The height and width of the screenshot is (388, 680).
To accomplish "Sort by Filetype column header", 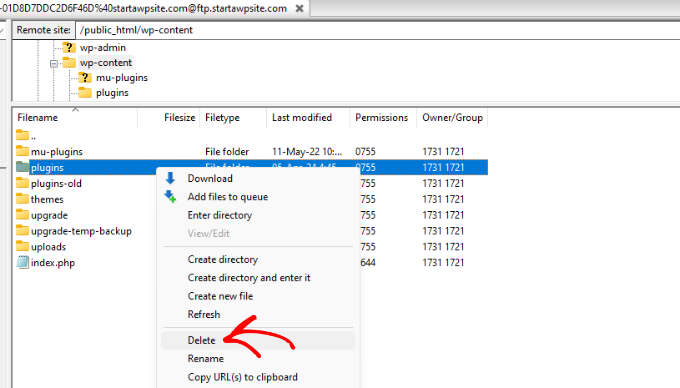I will click(x=222, y=117).
